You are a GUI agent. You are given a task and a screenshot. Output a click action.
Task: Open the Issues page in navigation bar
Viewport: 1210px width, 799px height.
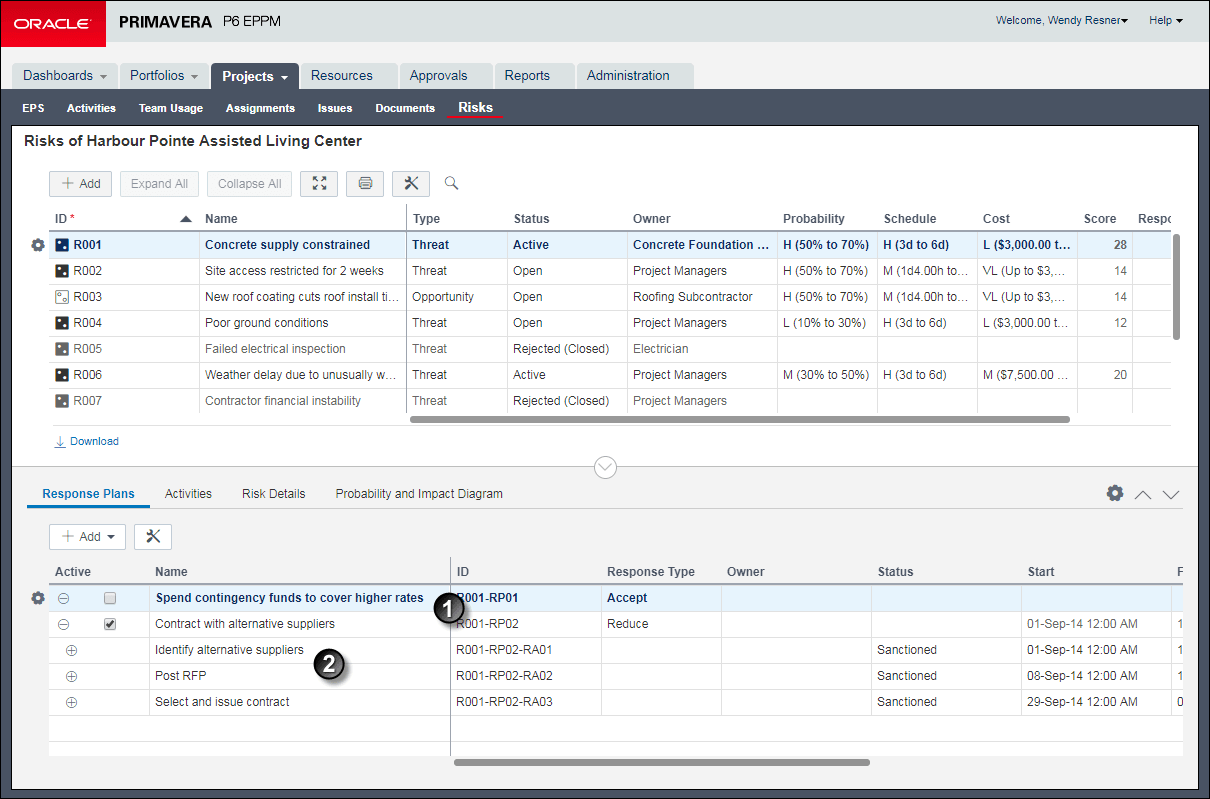[x=335, y=108]
